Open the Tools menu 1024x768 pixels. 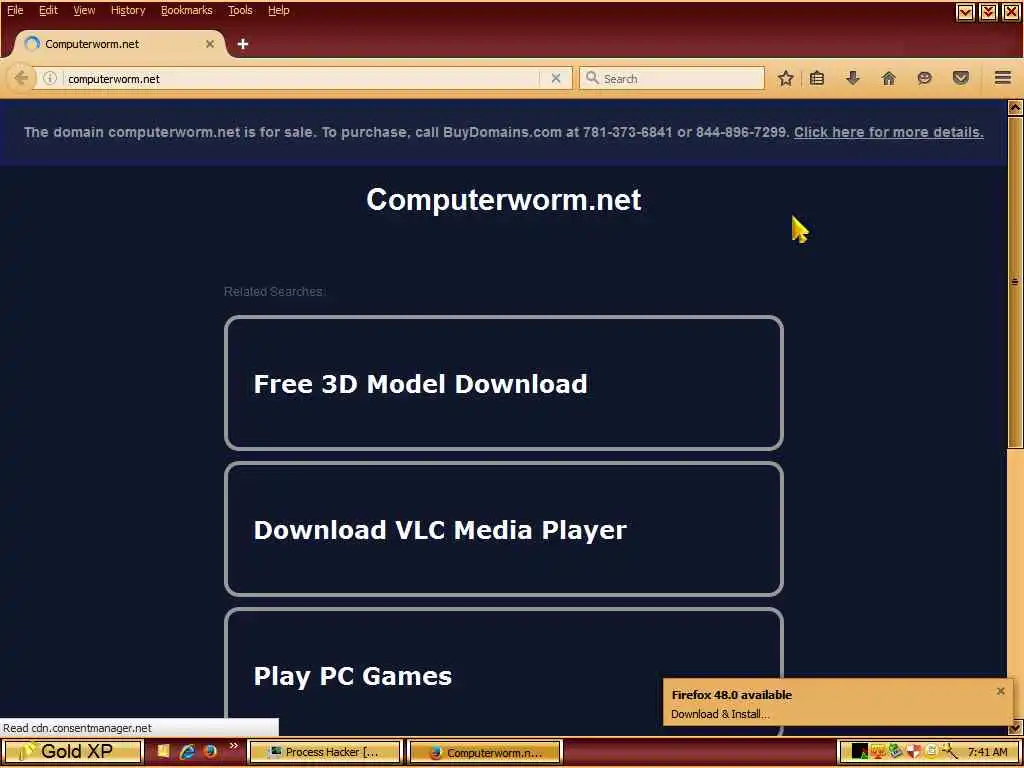(240, 10)
